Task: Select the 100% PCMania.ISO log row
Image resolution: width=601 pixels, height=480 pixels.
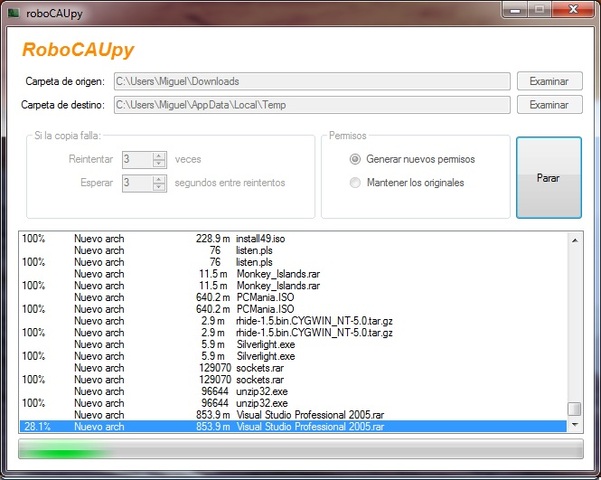Action: 293,309
